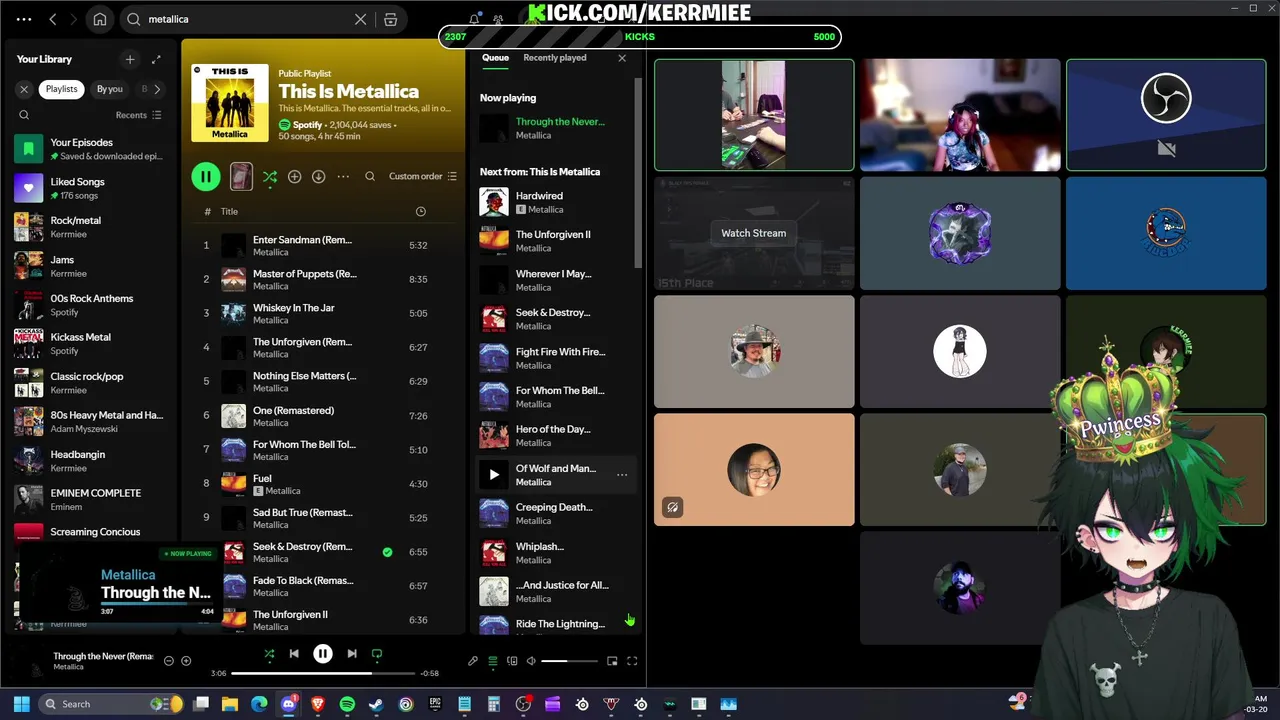The width and height of the screenshot is (1280, 720).
Task: Select Fight Fire With Fire in the queue
Action: [x=555, y=358]
